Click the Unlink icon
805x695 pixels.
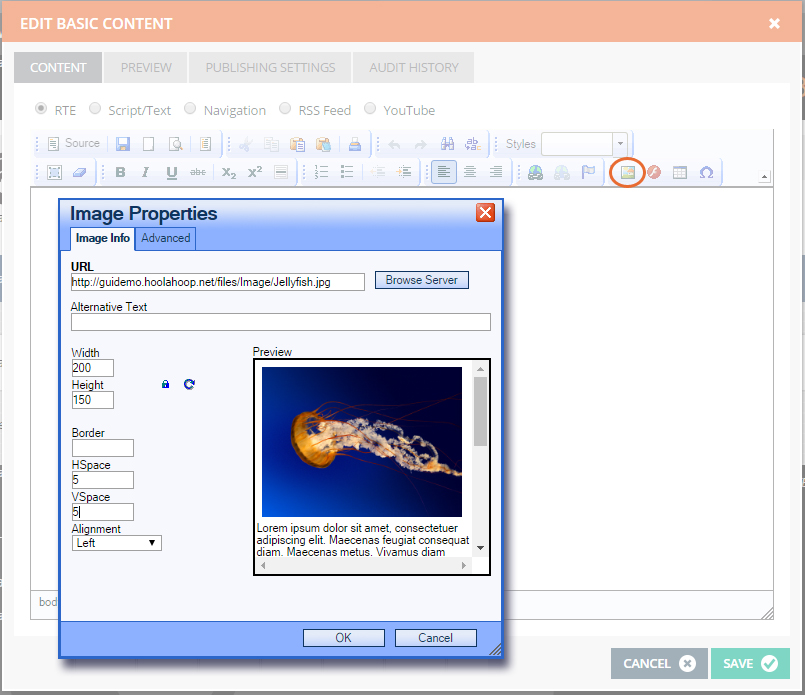coord(562,172)
